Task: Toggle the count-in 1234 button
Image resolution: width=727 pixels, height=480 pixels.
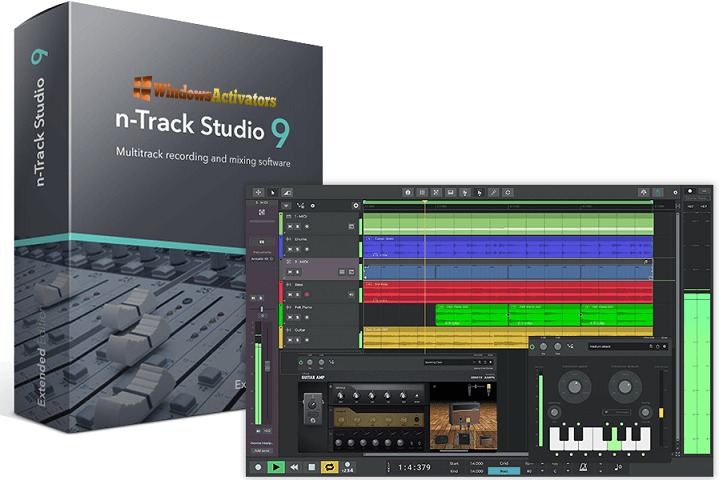Action: pos(347,467)
